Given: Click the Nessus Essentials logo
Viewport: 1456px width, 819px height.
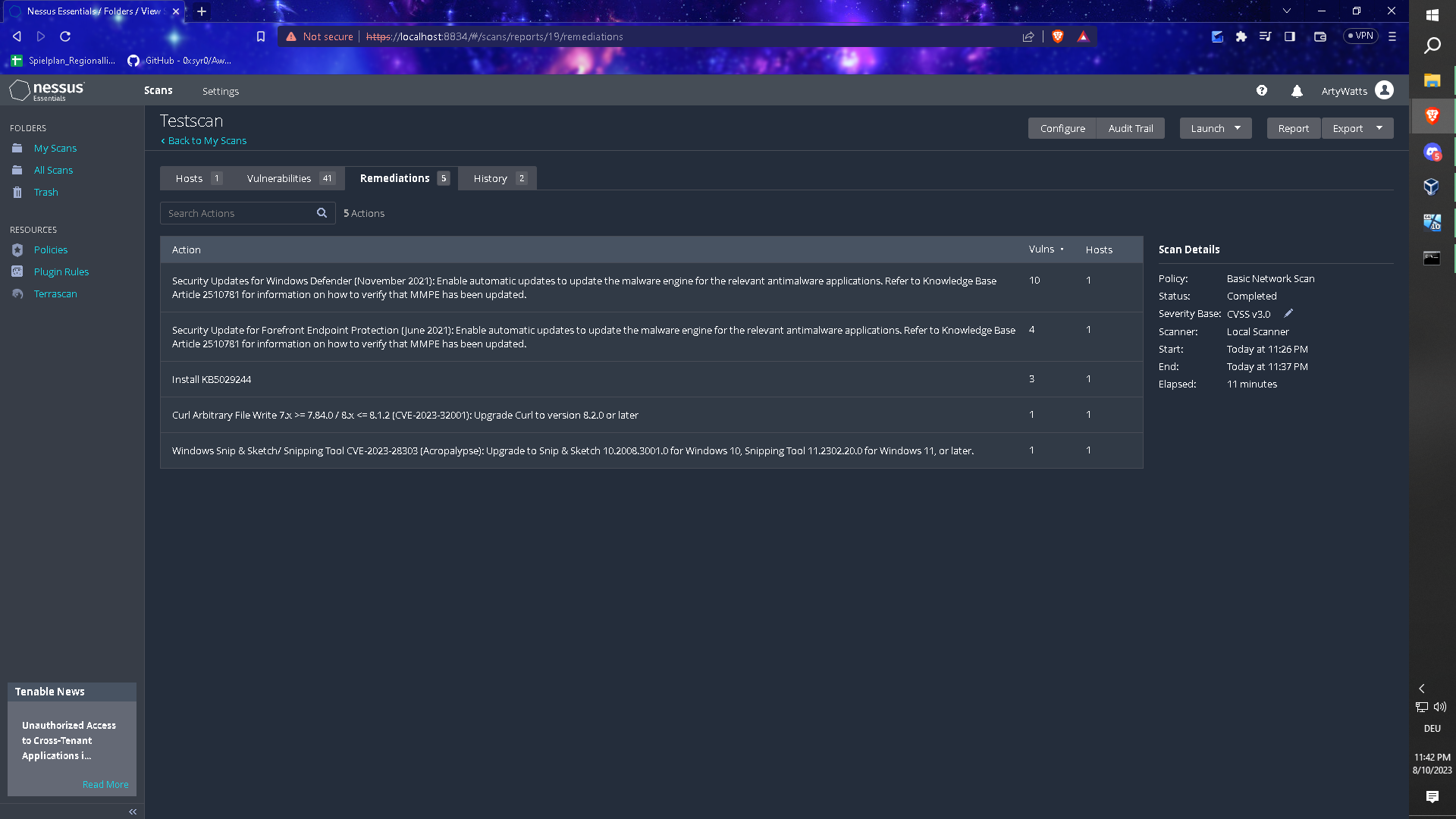Looking at the screenshot, I should click(x=47, y=89).
